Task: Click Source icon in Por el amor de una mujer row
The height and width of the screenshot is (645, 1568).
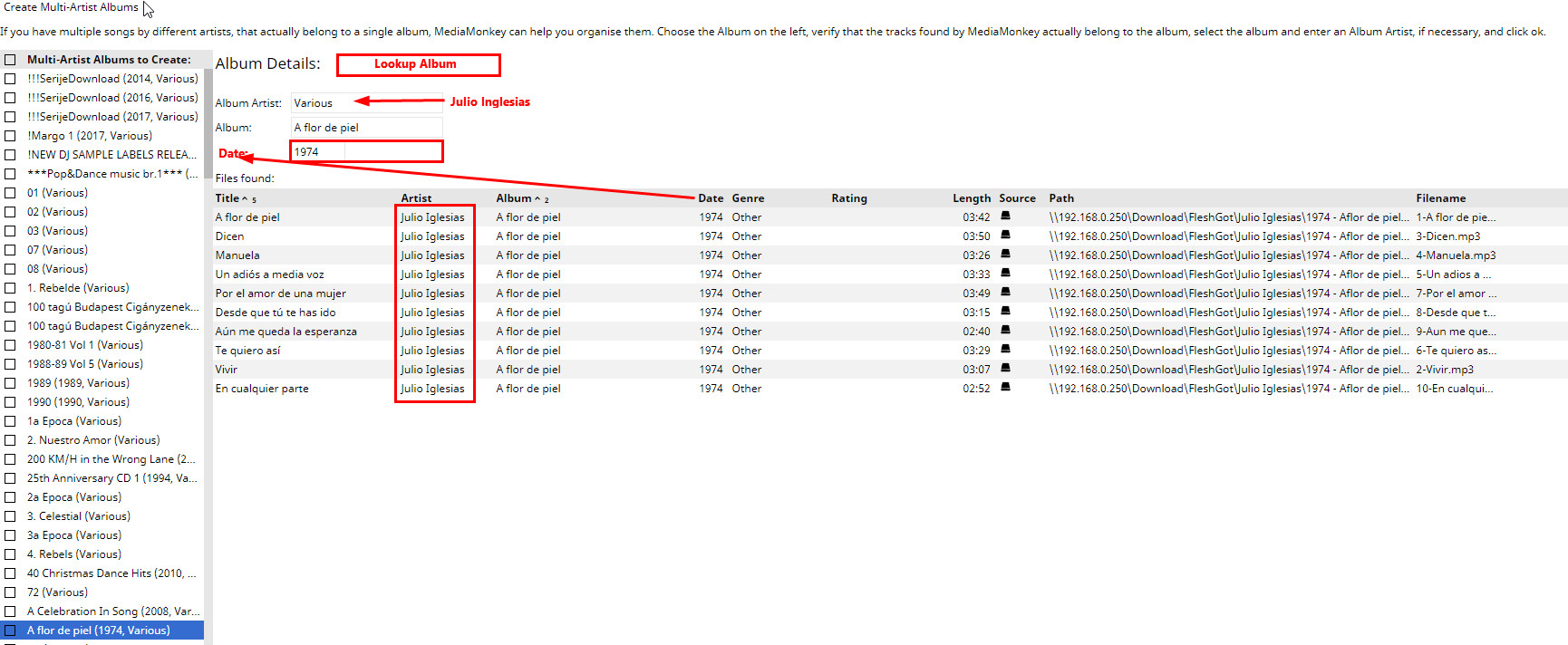Action: coord(1005,293)
